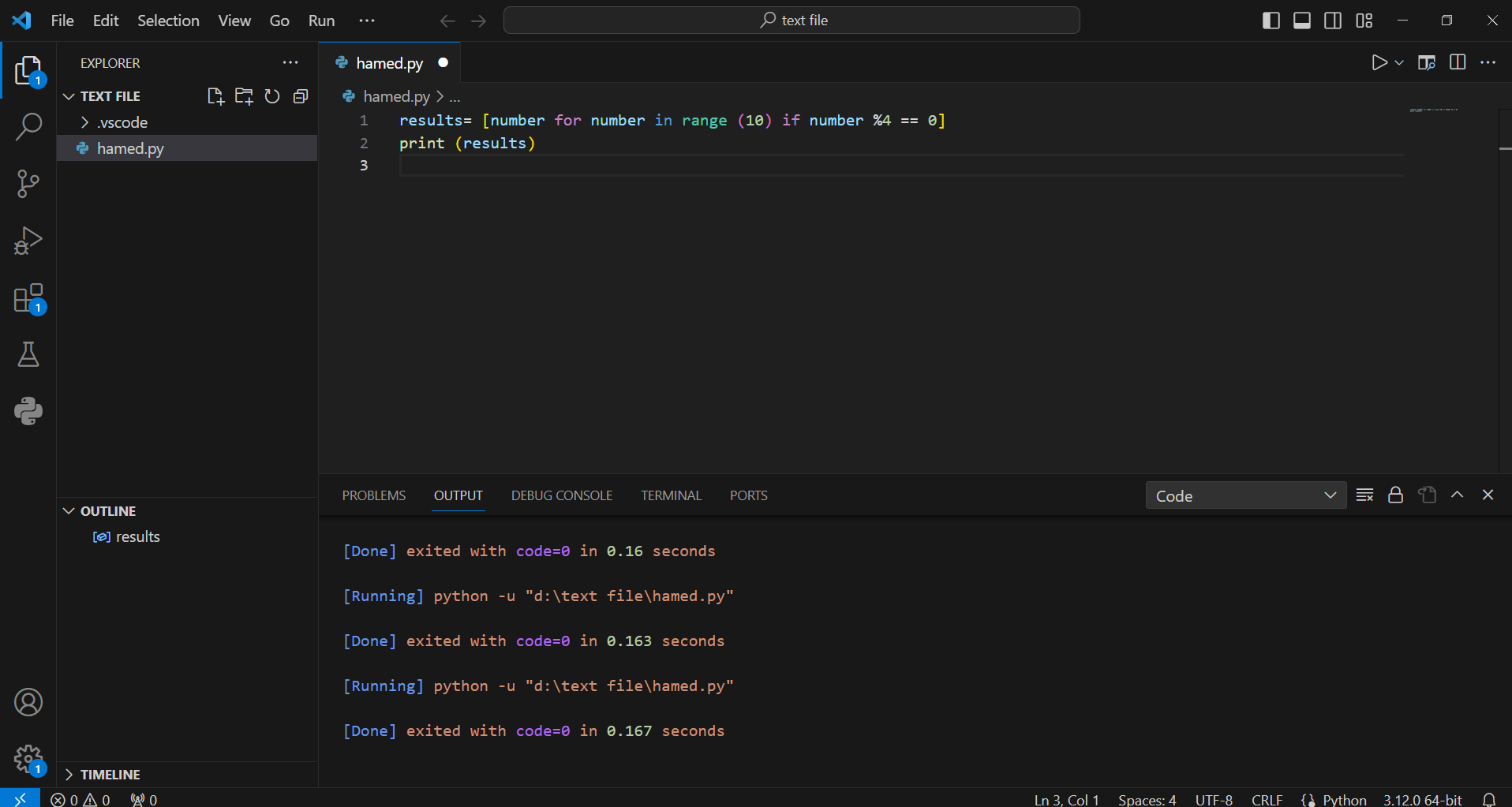Open the Output channel Code dropdown
The image size is (1512, 807).
pyautogui.click(x=1246, y=495)
